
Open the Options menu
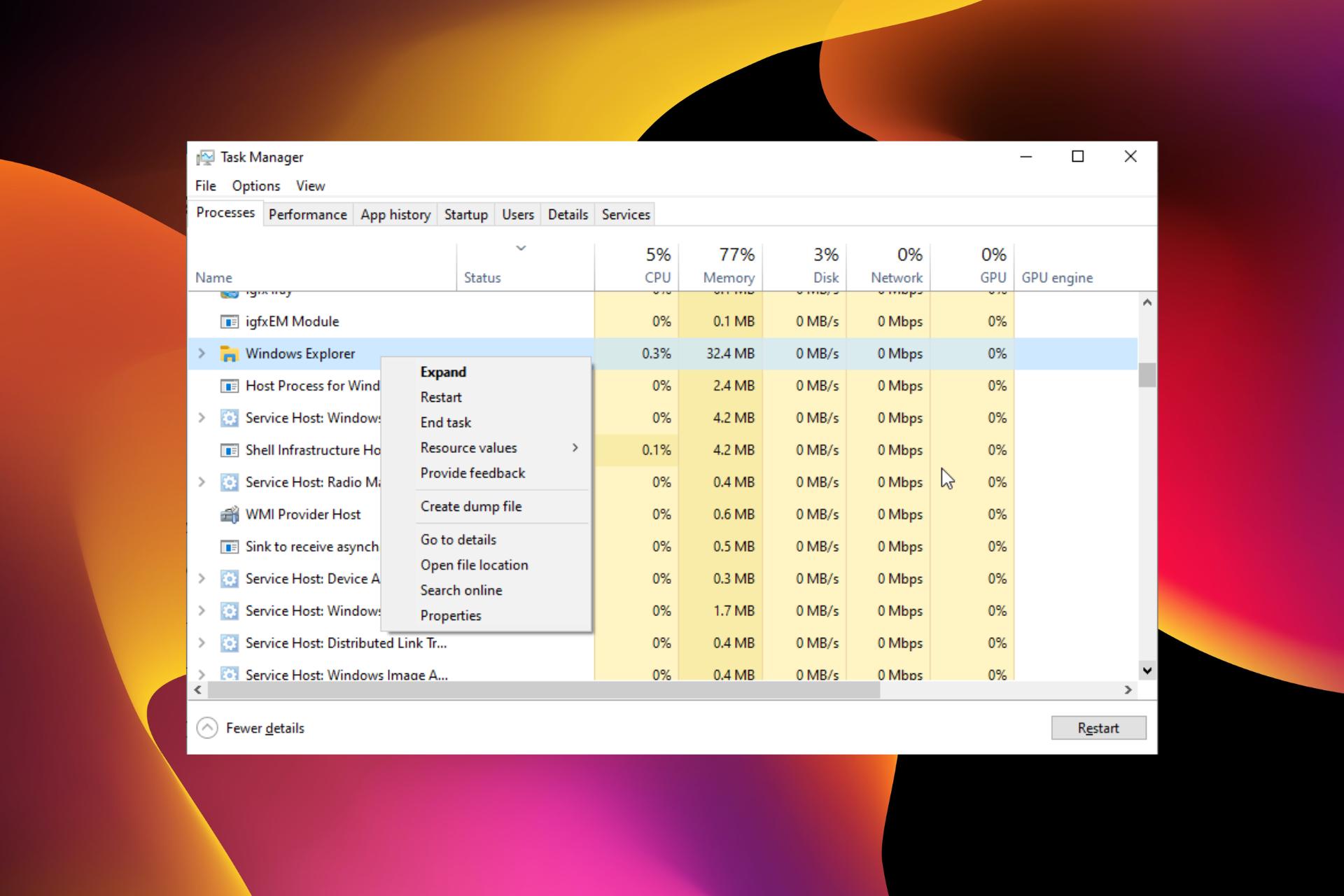pos(256,186)
